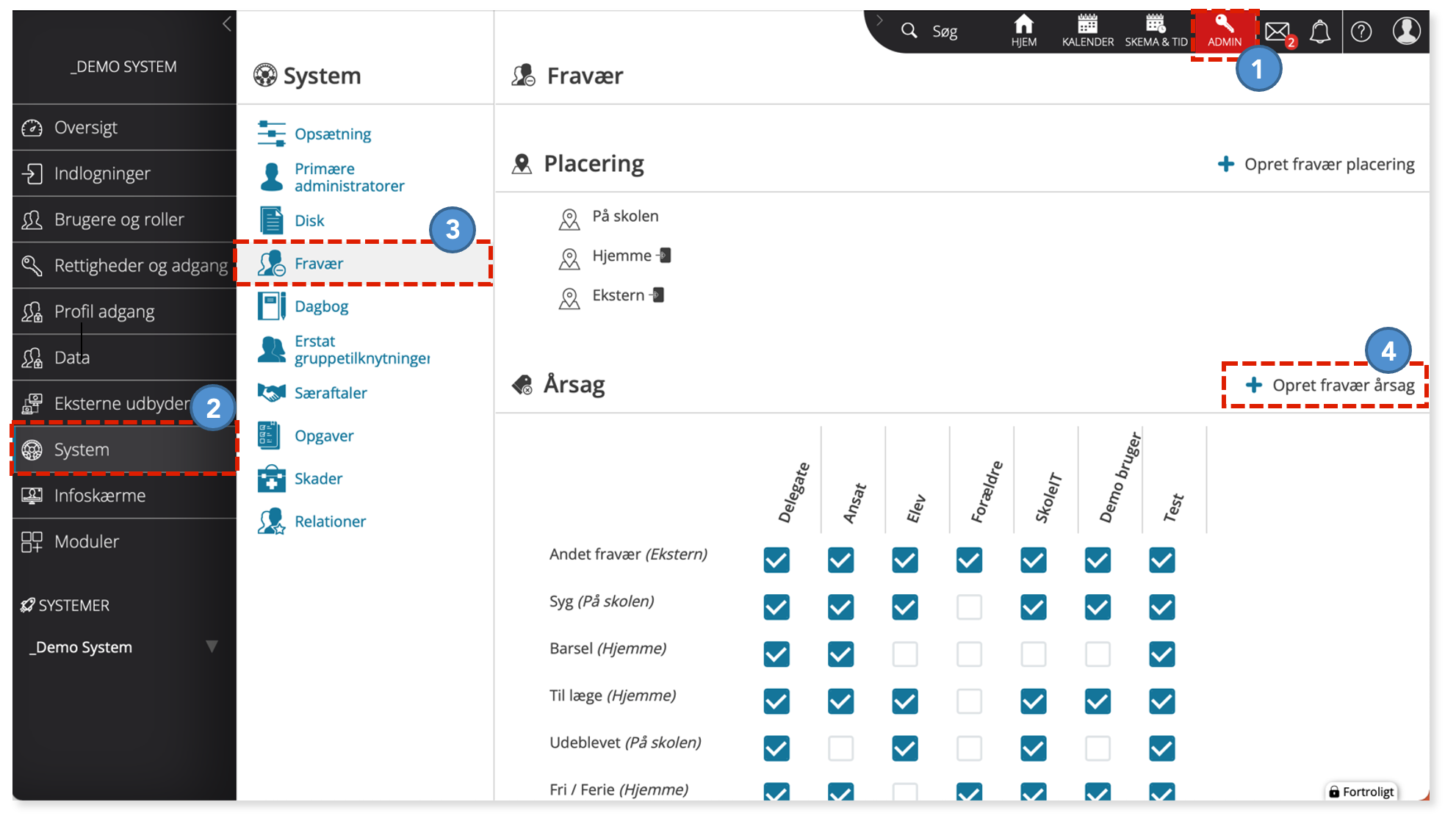Viewport: 1456px width, 824px height.
Task: Open the user profile avatar
Action: pyautogui.click(x=1406, y=31)
